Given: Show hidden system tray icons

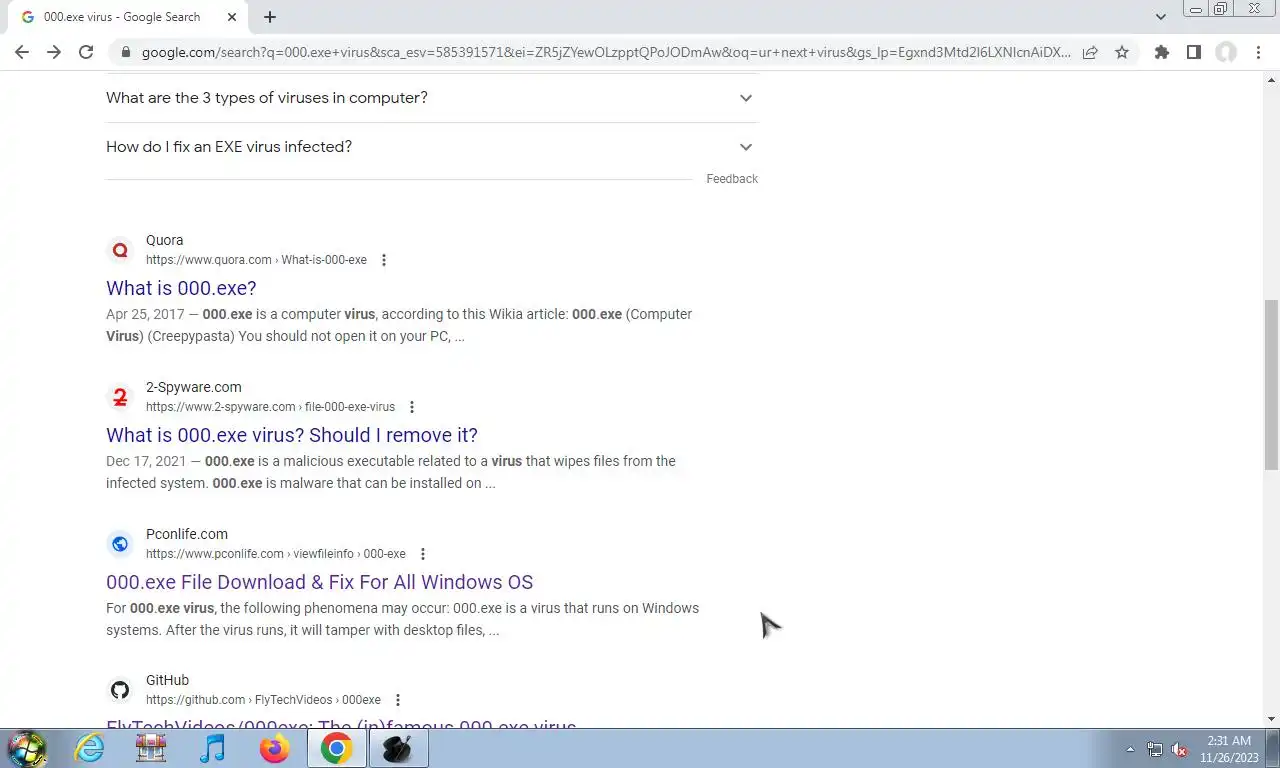Looking at the screenshot, I should point(1130,749).
